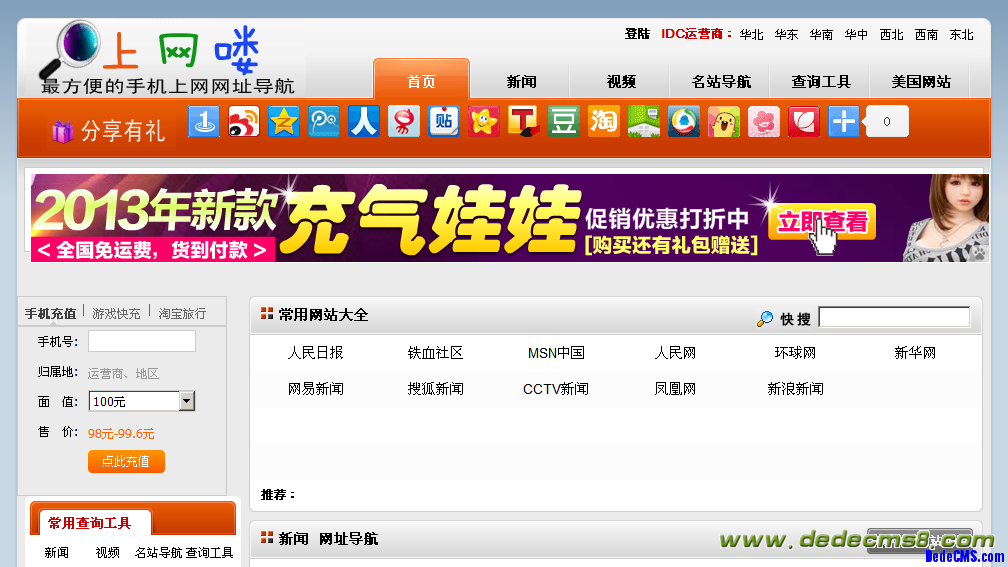Share to Baidu Tieba 贴 icon
Image resolution: width=1008 pixels, height=567 pixels.
point(444,122)
